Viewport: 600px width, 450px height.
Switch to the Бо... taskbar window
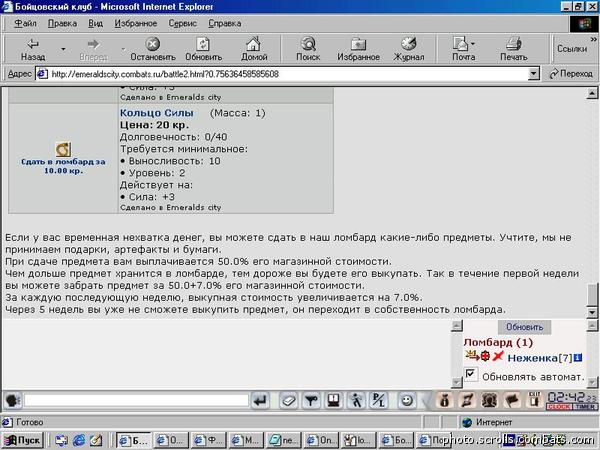(397, 440)
